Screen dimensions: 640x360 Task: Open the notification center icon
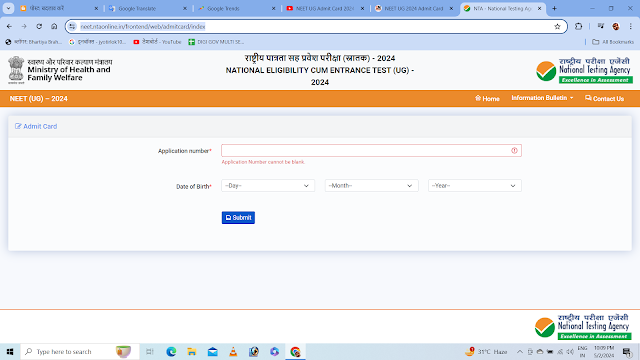[x=627, y=351]
